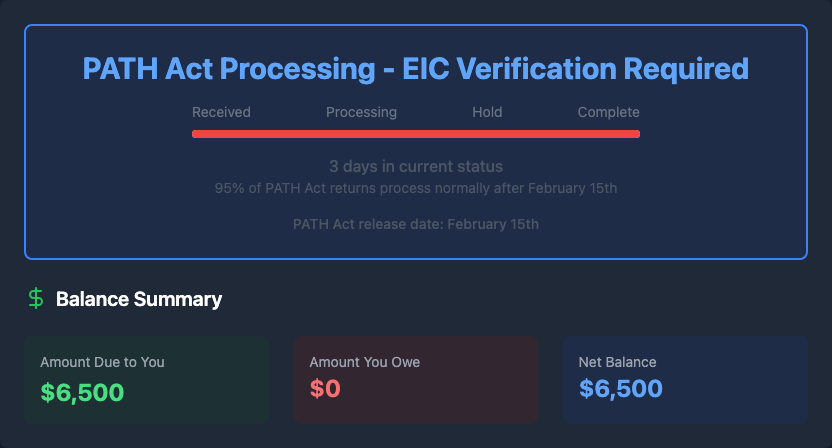
Task: Open the Net Balance card
Action: (x=685, y=379)
